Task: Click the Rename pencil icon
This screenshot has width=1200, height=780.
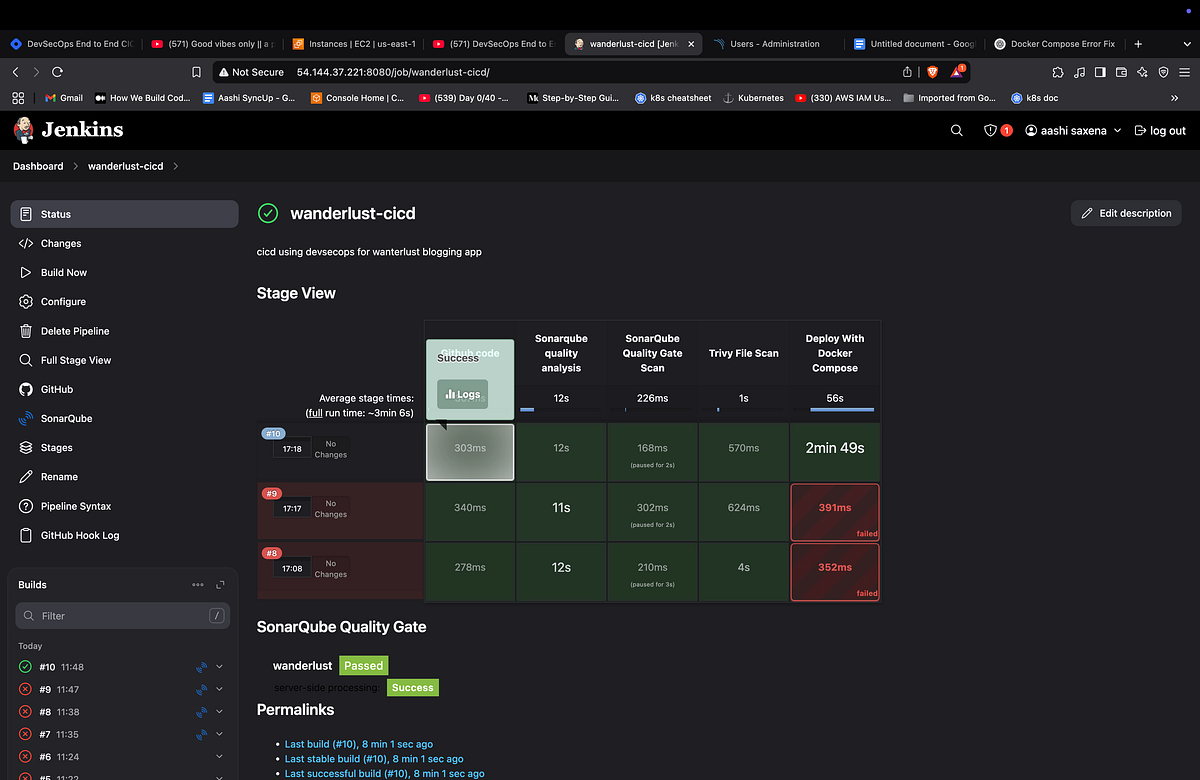Action: click(x=27, y=476)
